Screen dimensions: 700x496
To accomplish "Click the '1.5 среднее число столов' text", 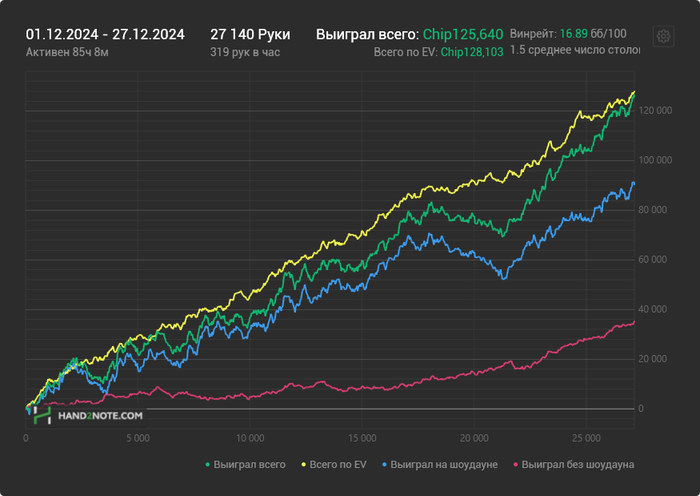I will [575, 50].
